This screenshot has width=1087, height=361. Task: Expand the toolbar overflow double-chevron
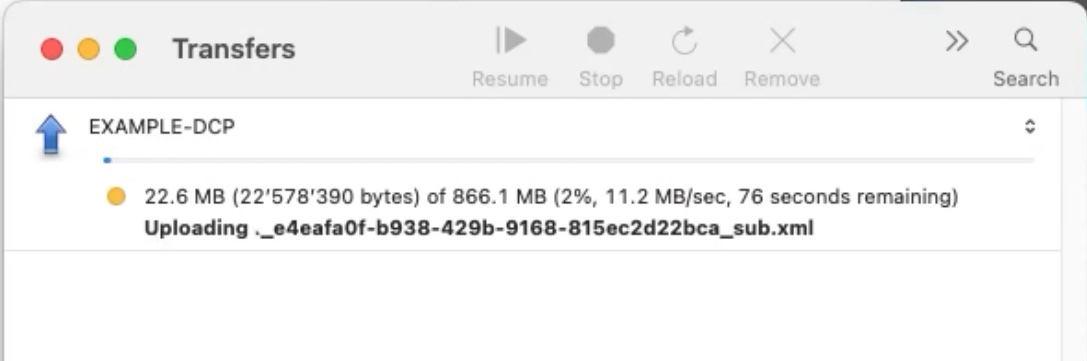[x=957, y=42]
